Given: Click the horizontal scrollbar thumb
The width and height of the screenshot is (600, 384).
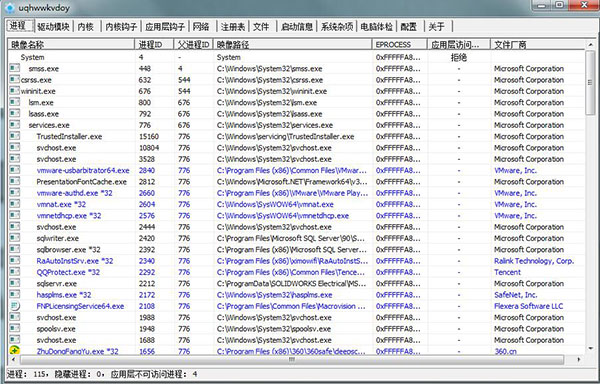Looking at the screenshot, I should pos(292,360).
